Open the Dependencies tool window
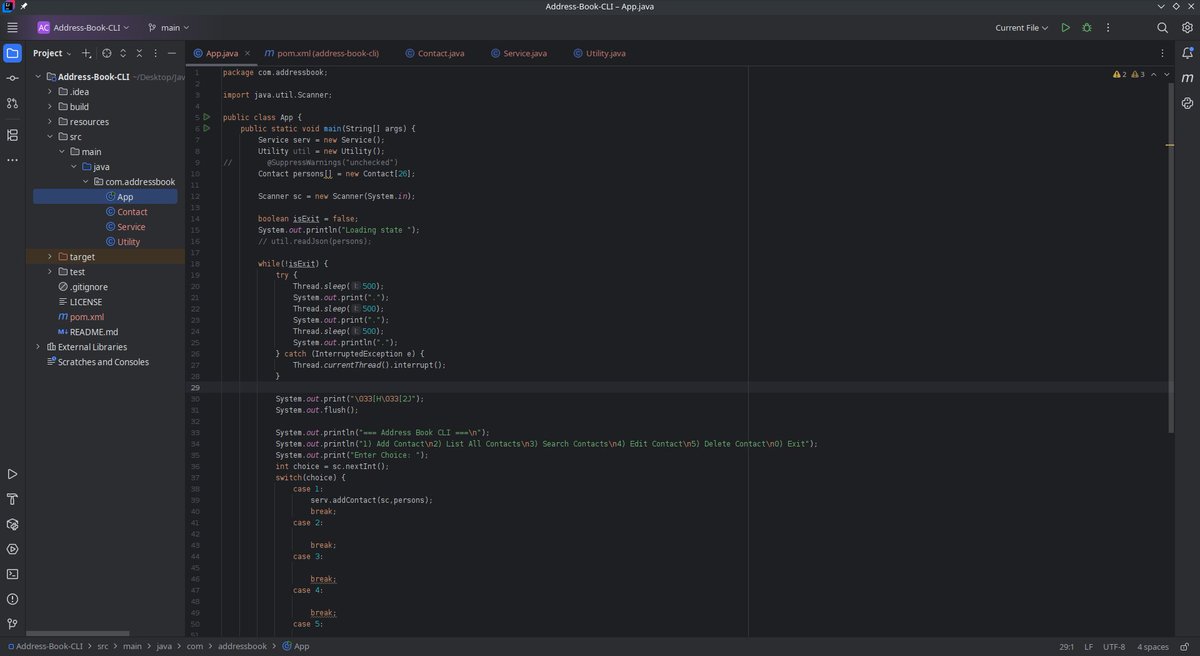 coord(12,524)
